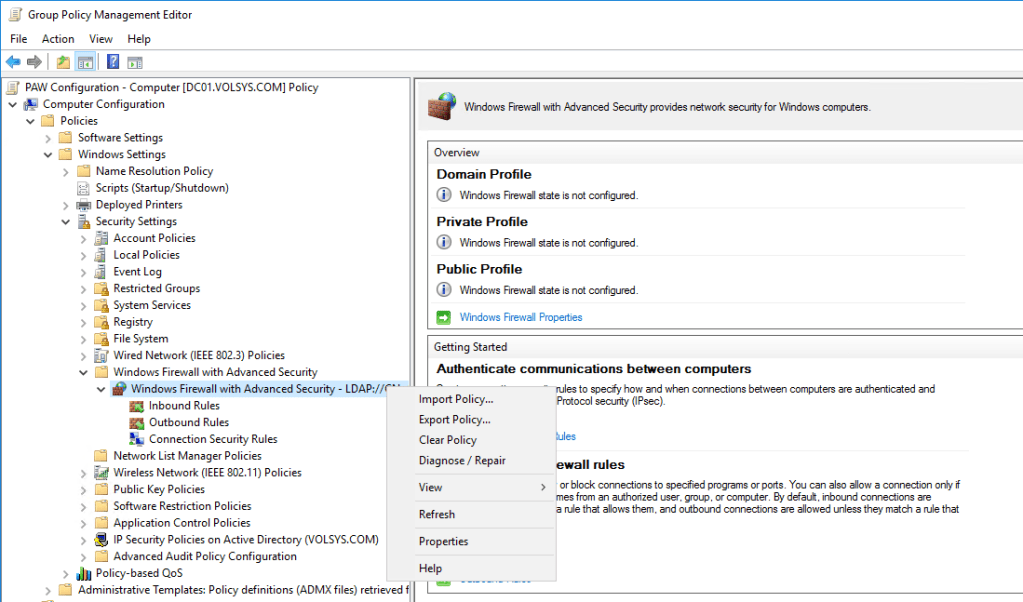
Task: Open the Windows Firewall Properties link
Action: pos(520,318)
